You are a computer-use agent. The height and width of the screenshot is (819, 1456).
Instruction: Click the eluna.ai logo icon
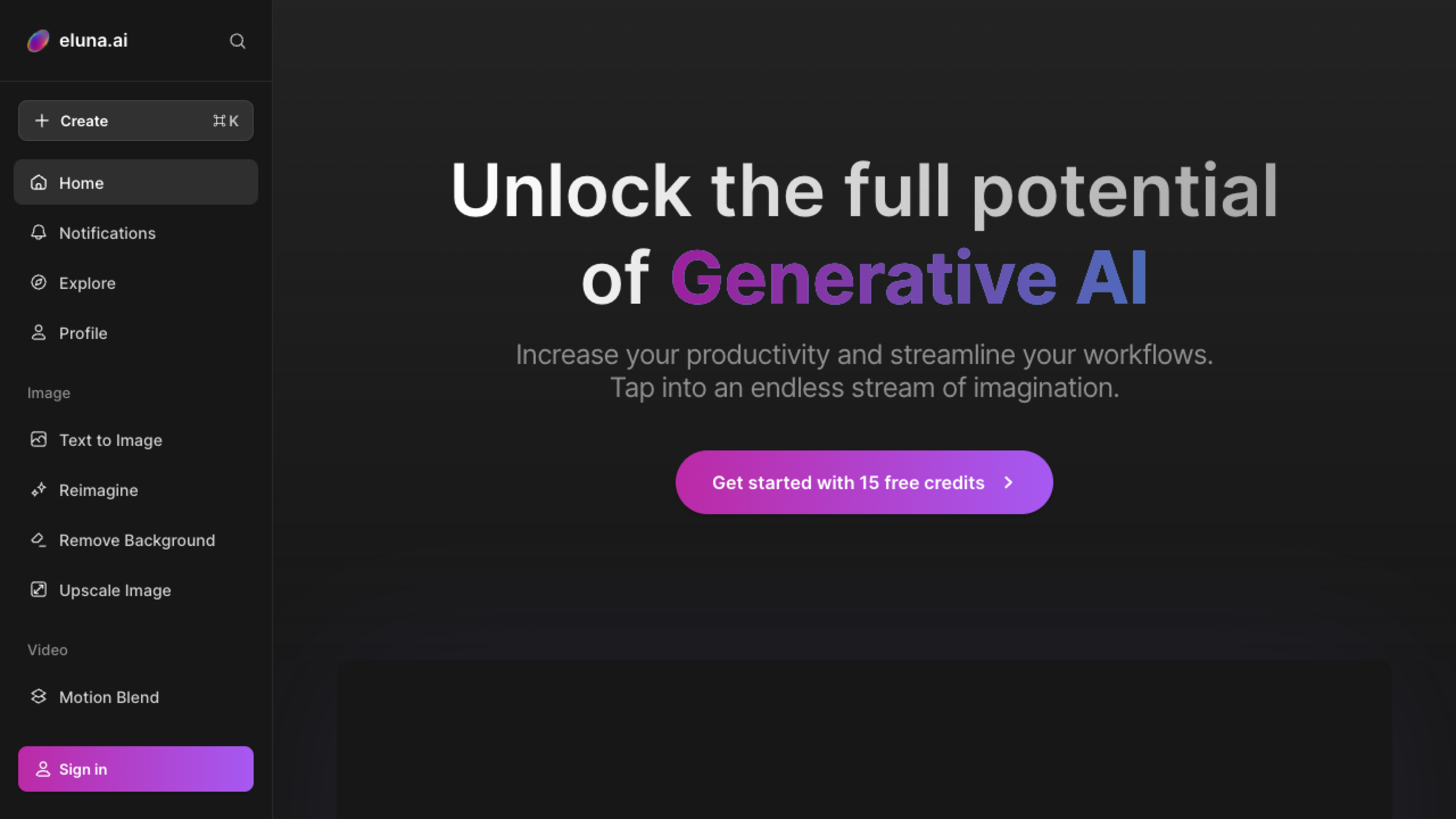pos(37,40)
